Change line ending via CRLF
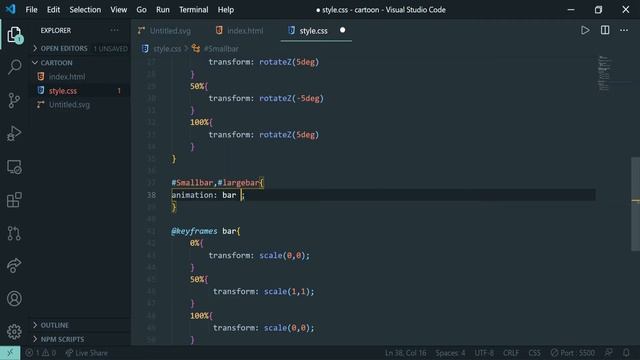 point(511,353)
